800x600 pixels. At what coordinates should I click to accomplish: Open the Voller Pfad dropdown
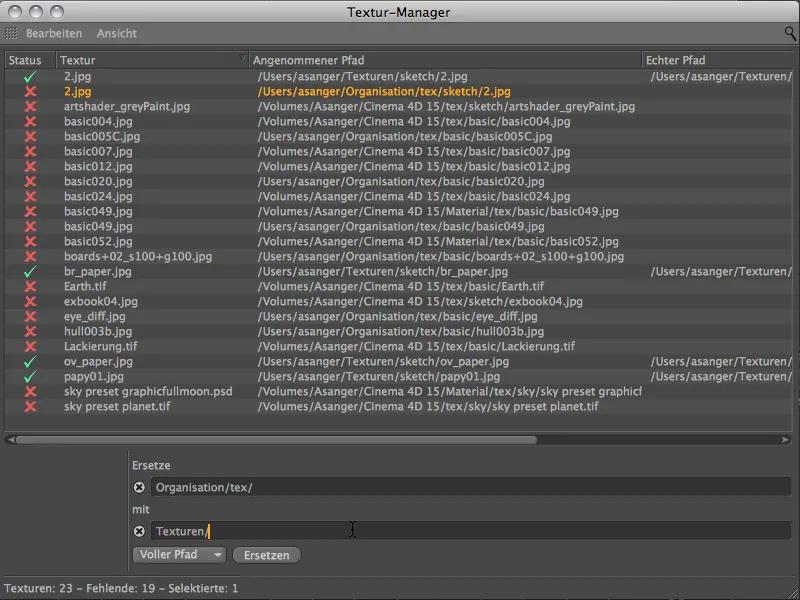[179, 555]
